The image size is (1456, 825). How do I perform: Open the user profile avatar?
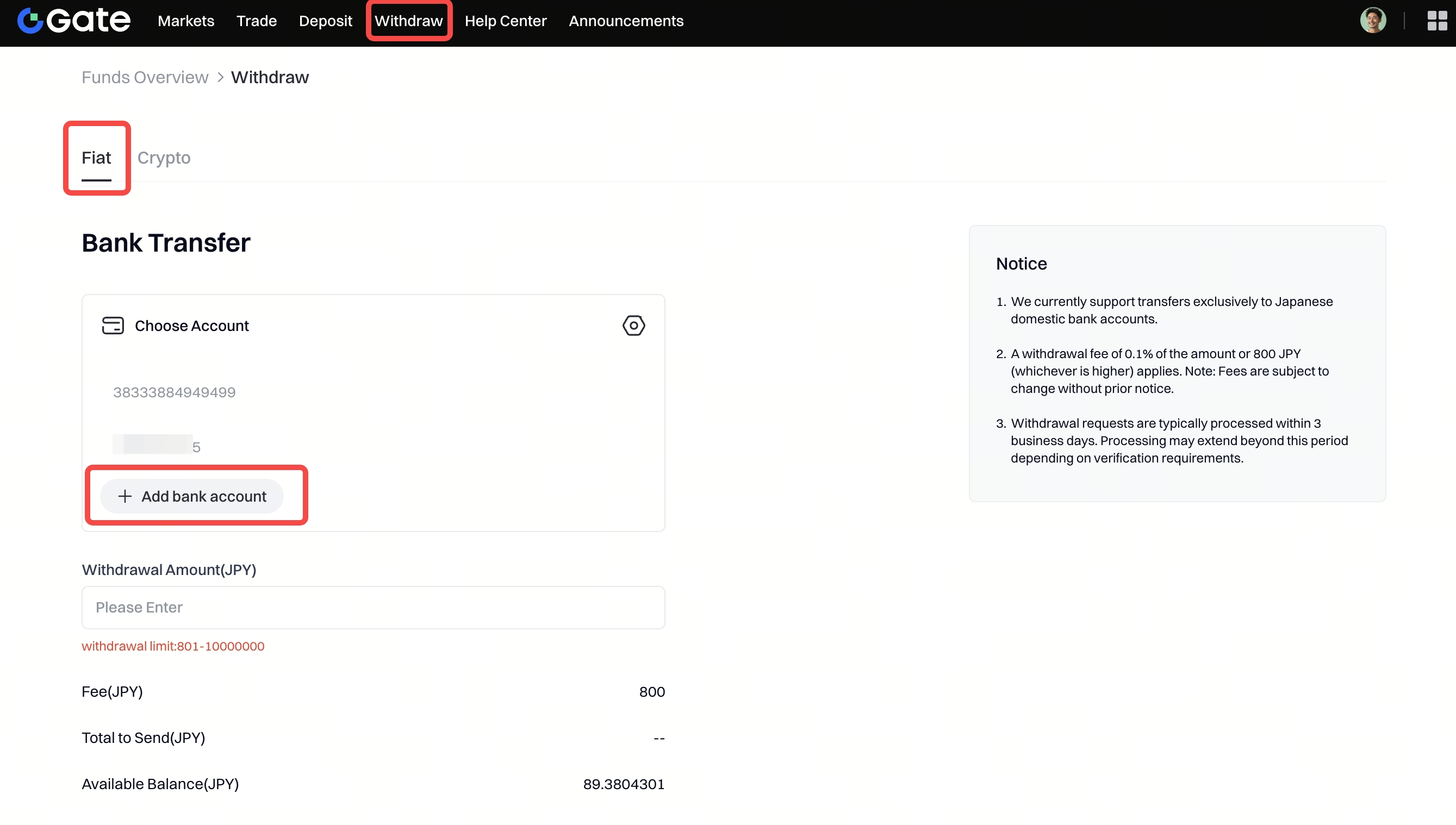(x=1373, y=21)
